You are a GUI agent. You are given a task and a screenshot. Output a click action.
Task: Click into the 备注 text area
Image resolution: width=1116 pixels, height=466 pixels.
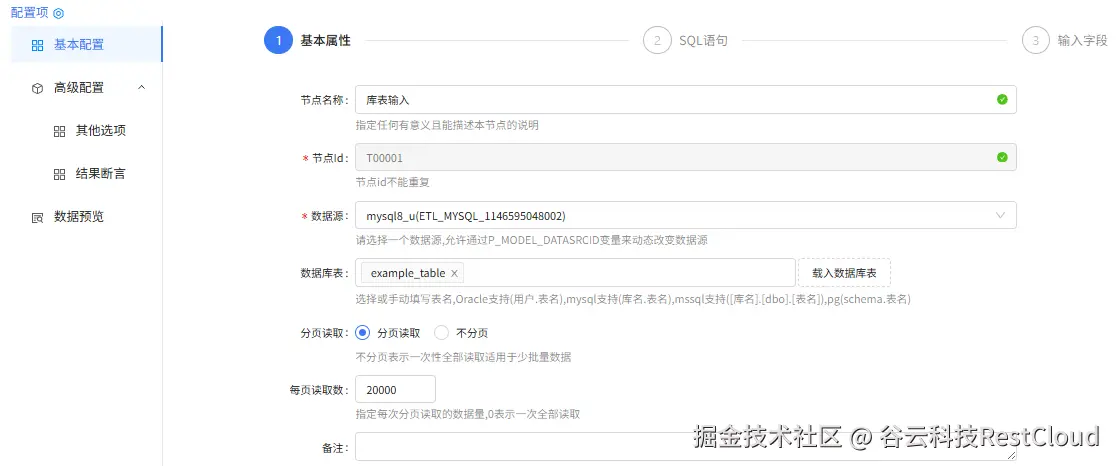[x=685, y=448]
